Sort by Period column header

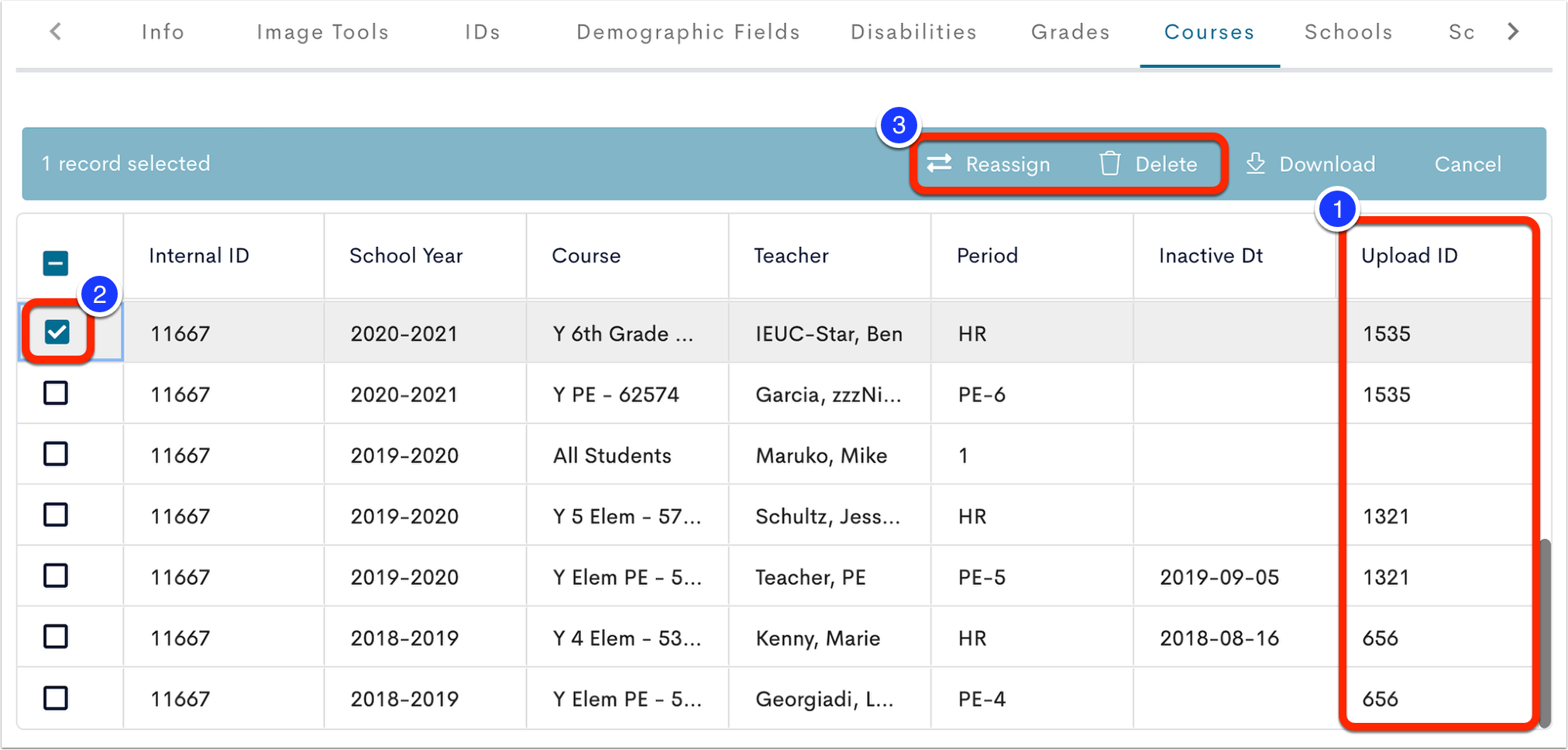[988, 256]
